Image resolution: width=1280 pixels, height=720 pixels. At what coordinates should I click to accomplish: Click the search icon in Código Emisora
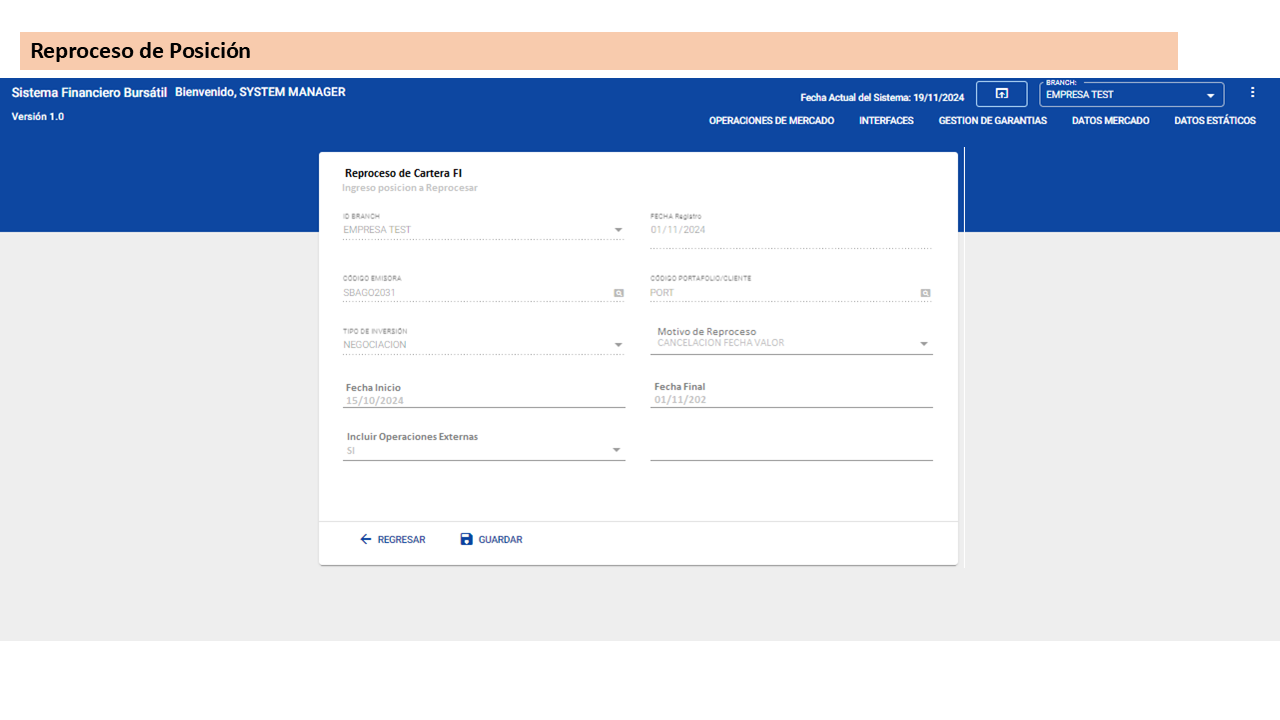point(619,293)
